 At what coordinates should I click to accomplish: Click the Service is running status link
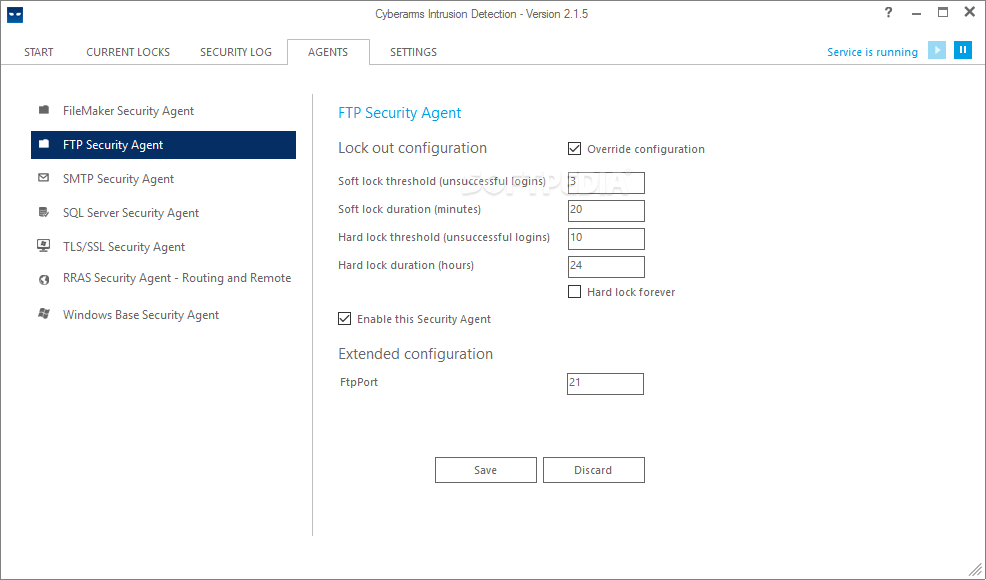coord(872,52)
